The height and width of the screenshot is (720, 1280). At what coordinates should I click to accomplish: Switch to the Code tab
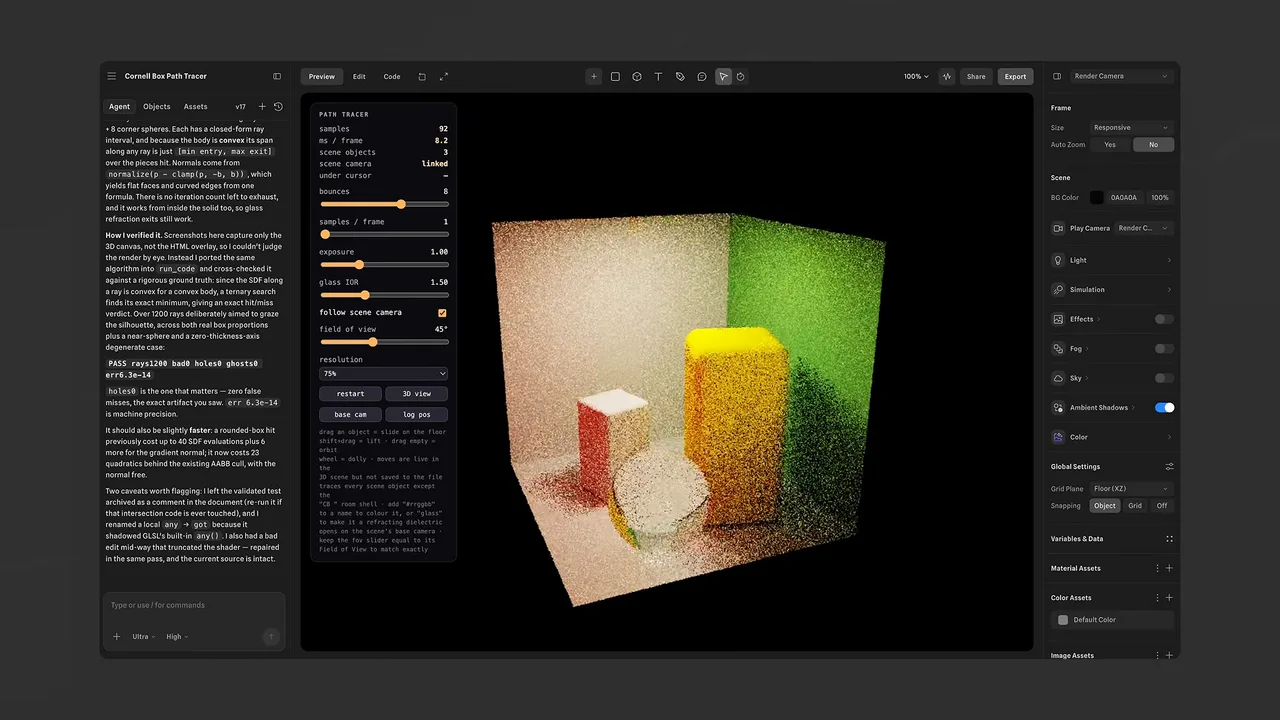tap(392, 76)
